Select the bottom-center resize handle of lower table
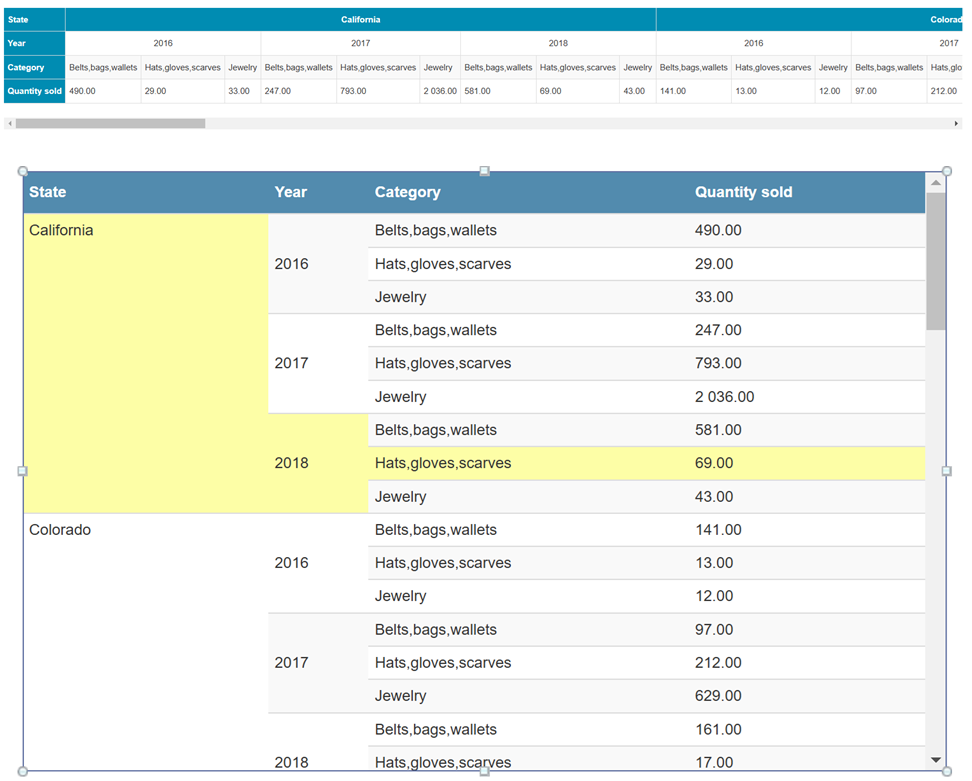Viewport: 972px width, 781px height. [485, 771]
